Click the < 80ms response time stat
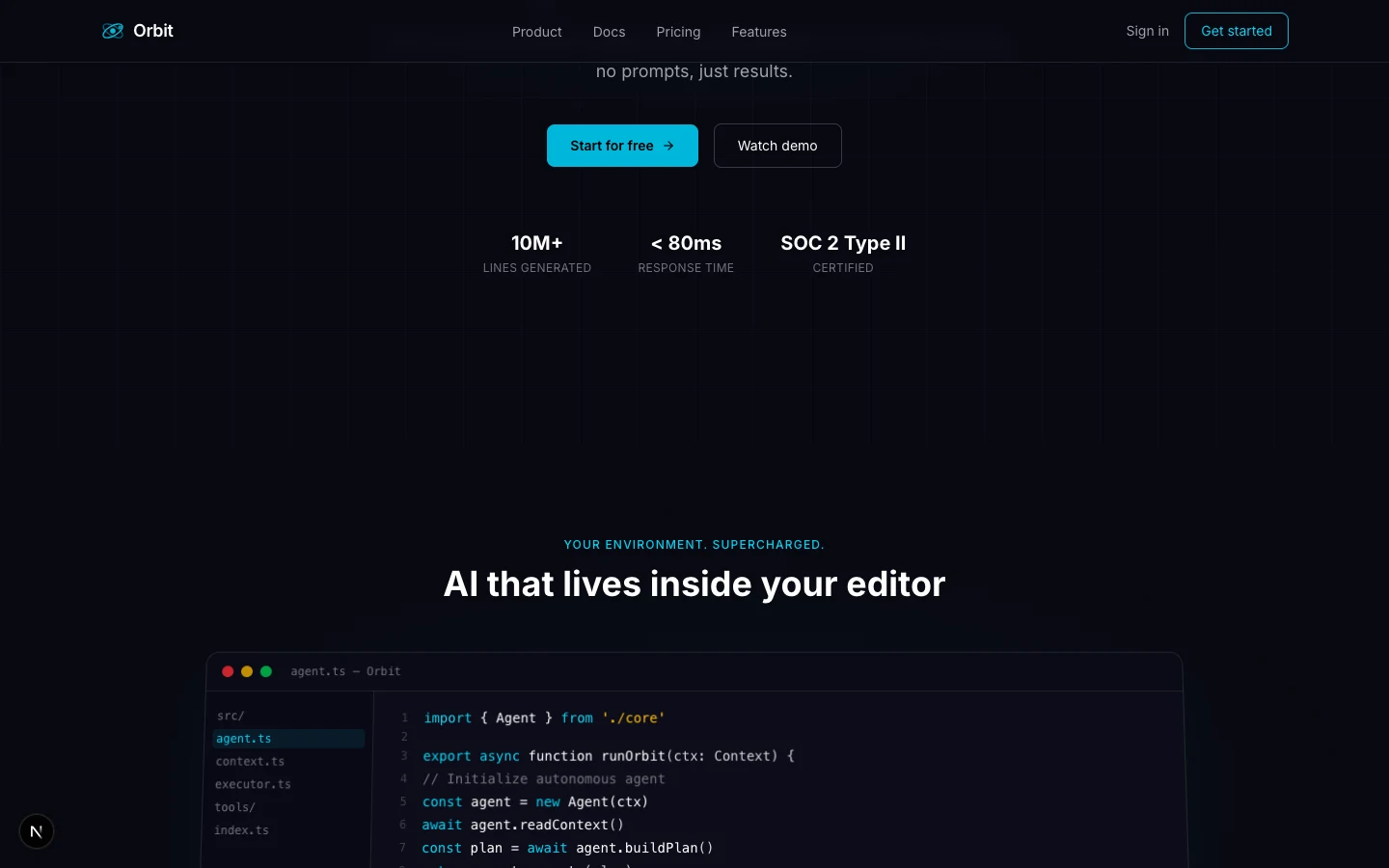The height and width of the screenshot is (868, 1389). pyautogui.click(x=686, y=254)
